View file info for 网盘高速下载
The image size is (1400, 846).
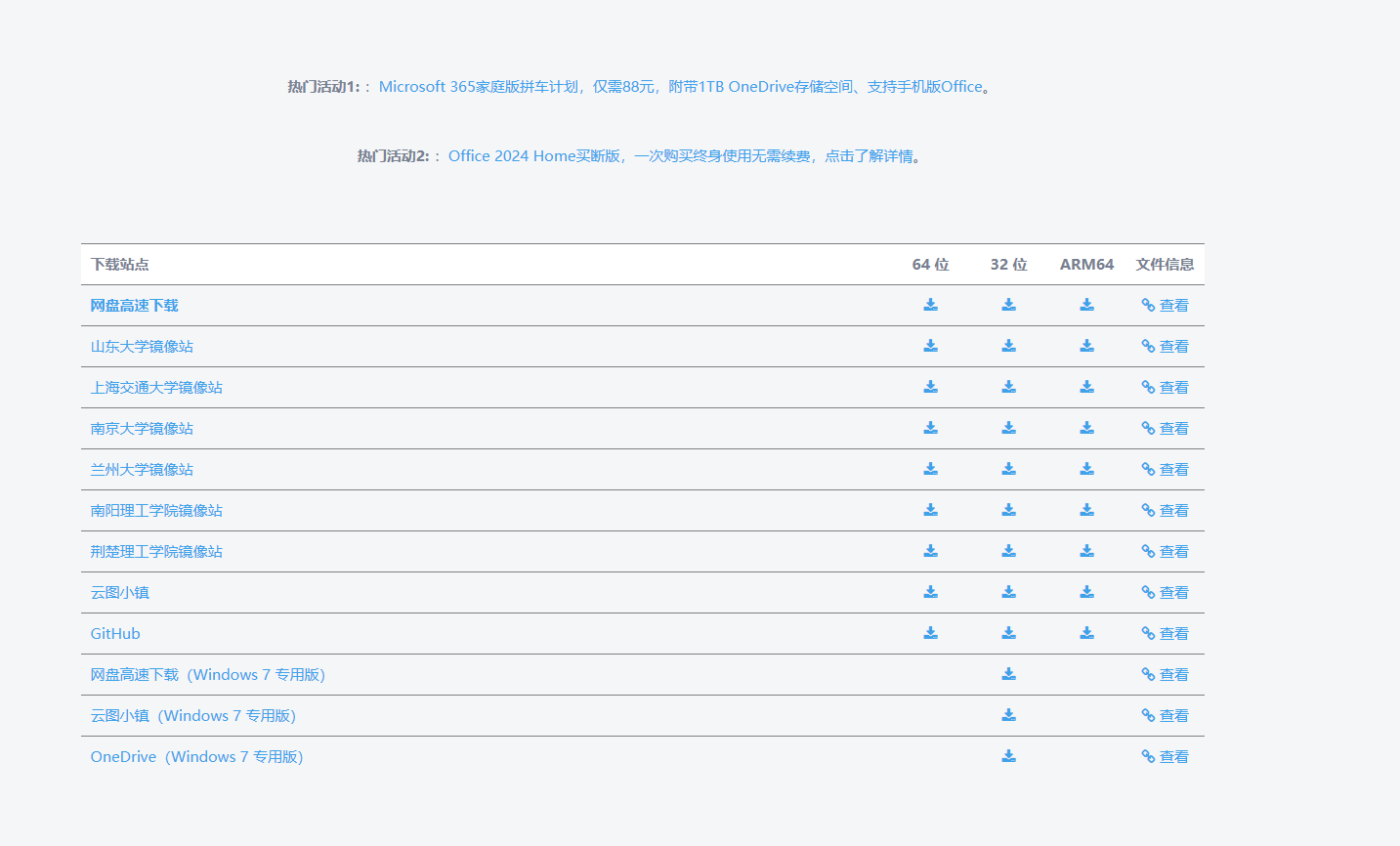pos(1165,306)
